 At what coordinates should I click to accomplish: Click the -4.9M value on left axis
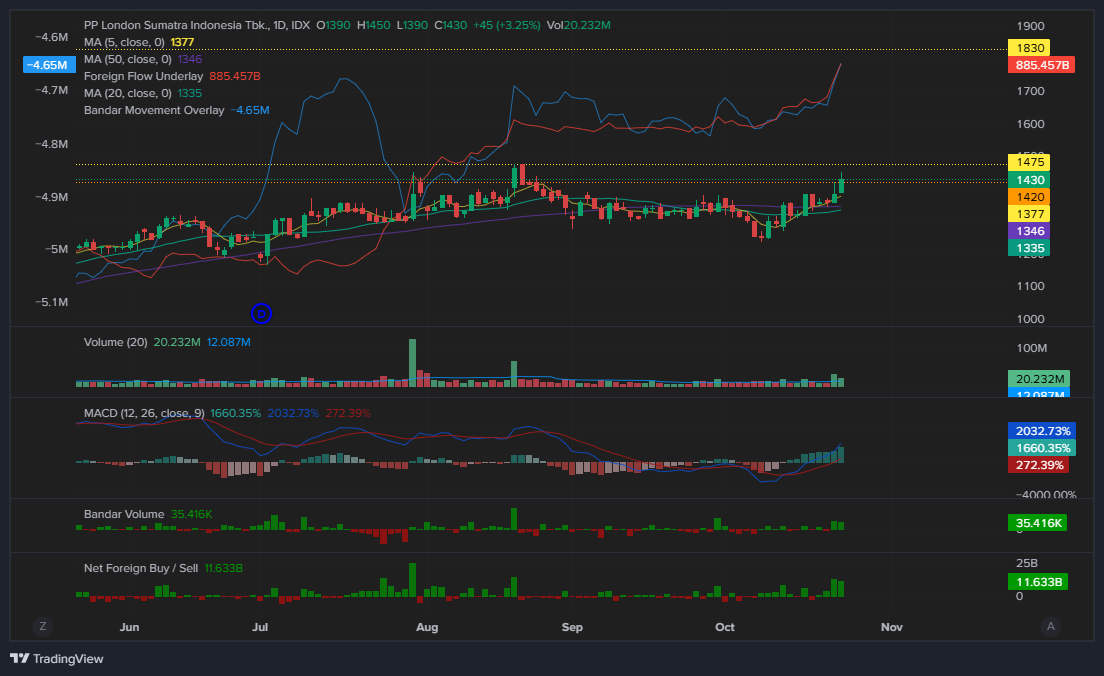tap(51, 196)
